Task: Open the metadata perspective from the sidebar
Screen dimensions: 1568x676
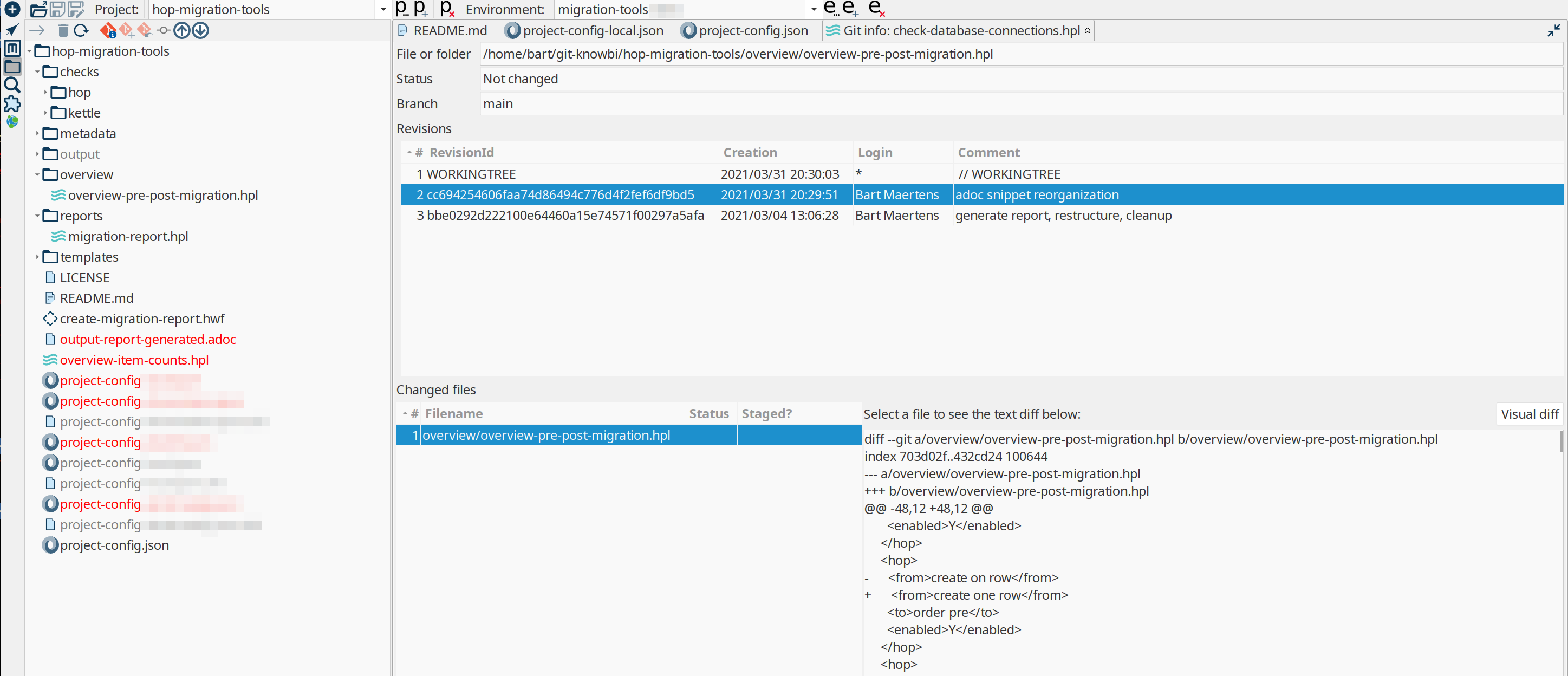Action: click(x=12, y=48)
